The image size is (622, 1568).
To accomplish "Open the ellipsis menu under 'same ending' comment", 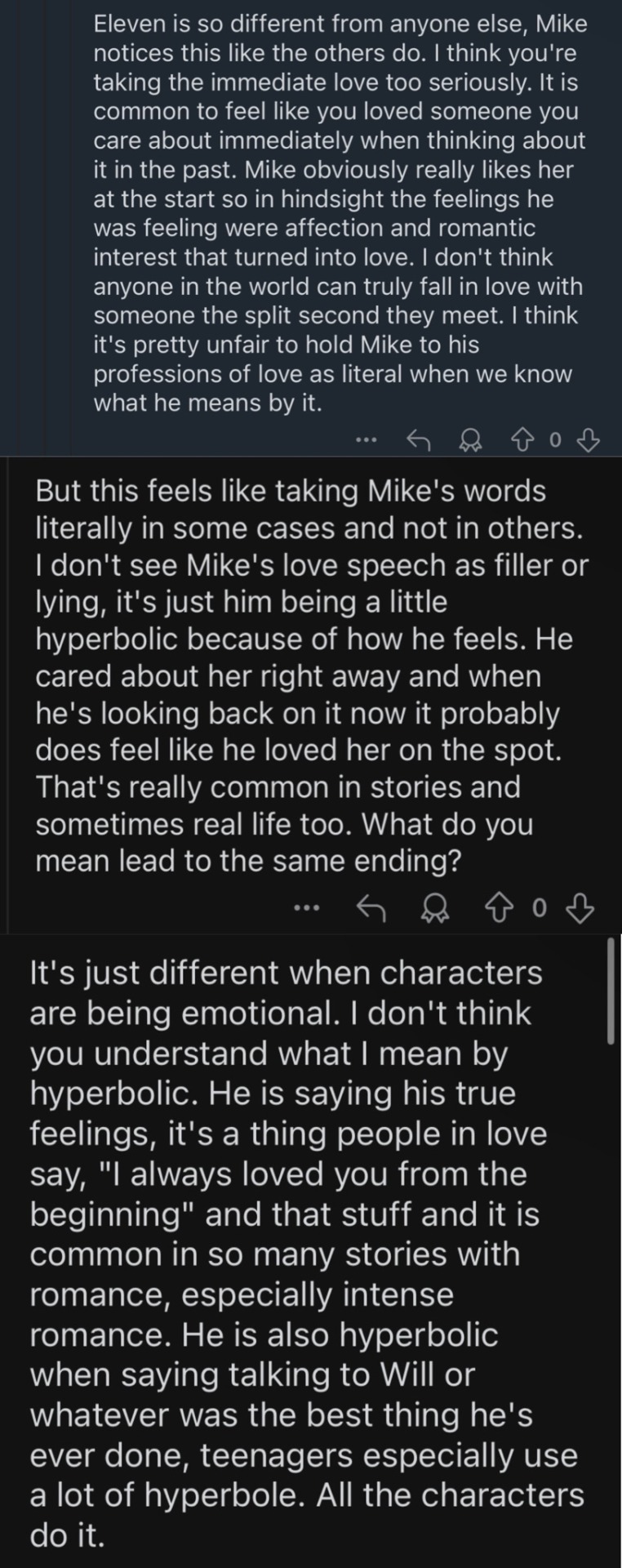I will (305, 907).
